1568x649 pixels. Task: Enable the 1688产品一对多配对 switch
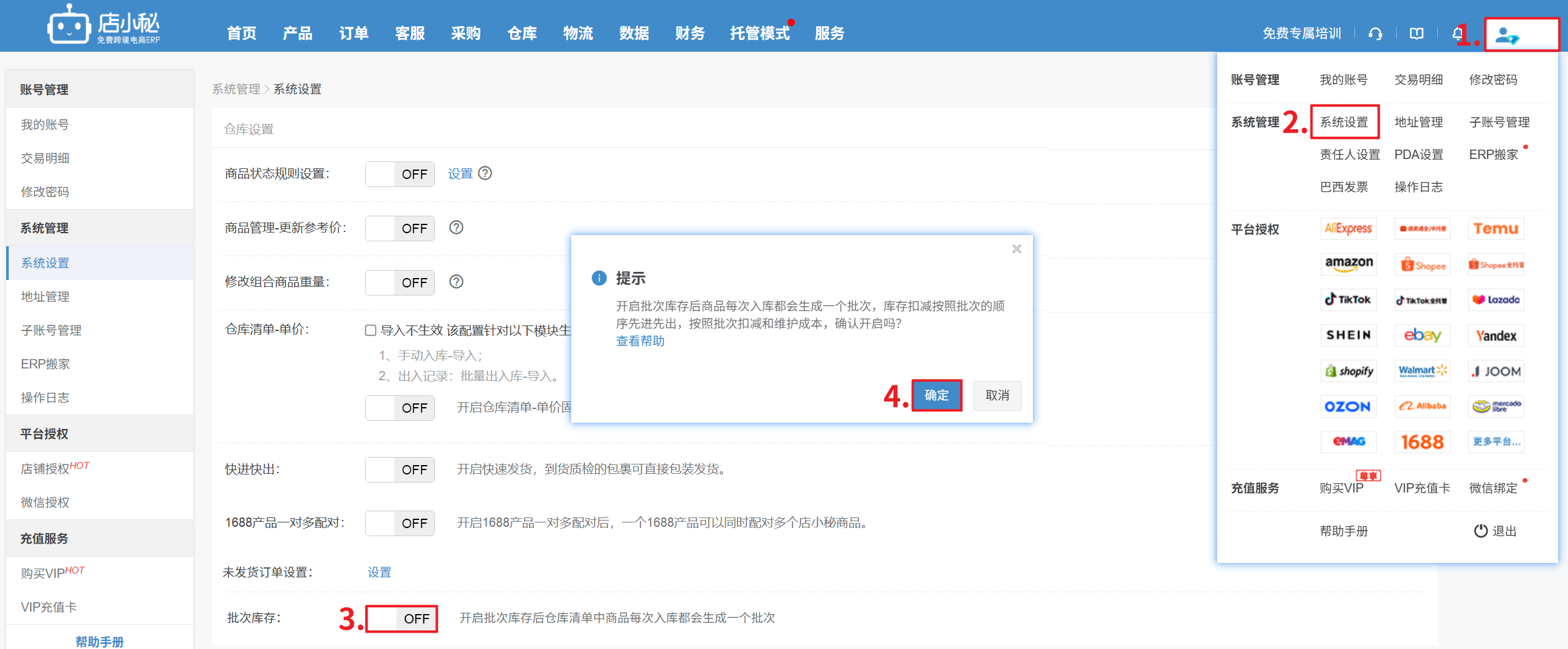(x=399, y=523)
